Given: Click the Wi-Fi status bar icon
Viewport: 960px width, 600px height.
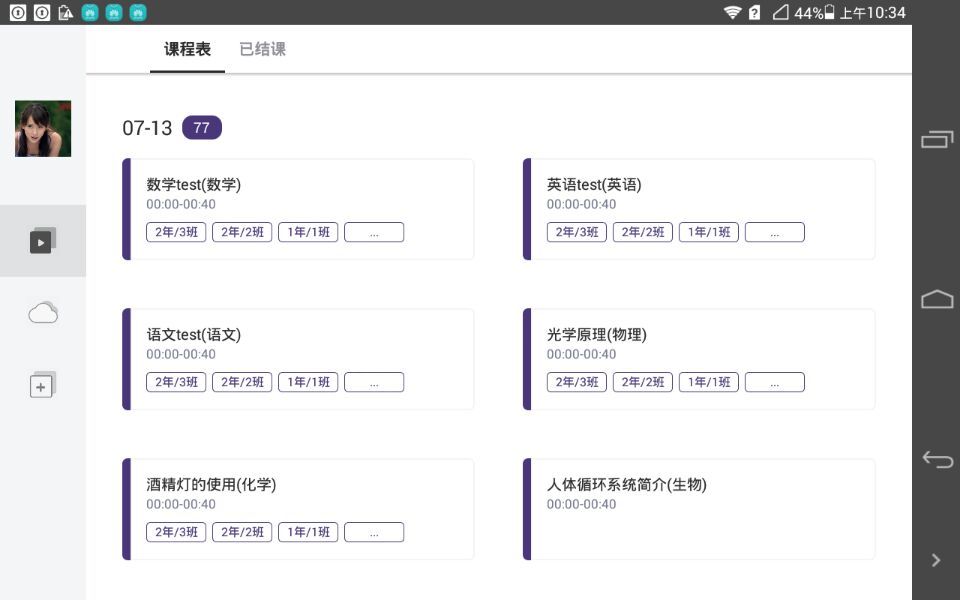Looking at the screenshot, I should [x=733, y=13].
